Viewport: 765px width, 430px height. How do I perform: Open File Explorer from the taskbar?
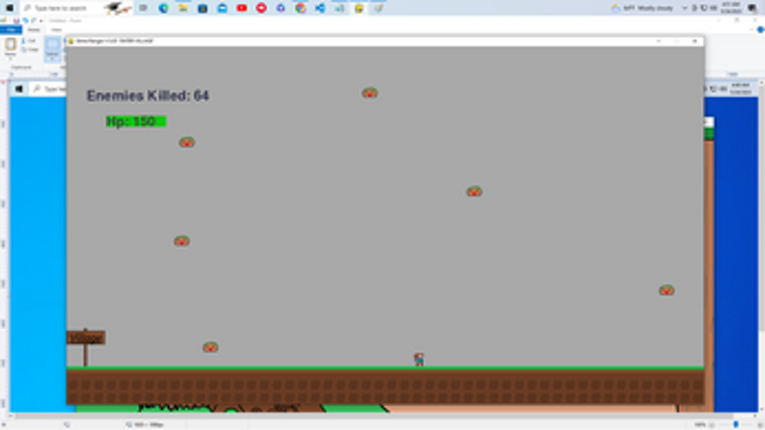[x=183, y=8]
